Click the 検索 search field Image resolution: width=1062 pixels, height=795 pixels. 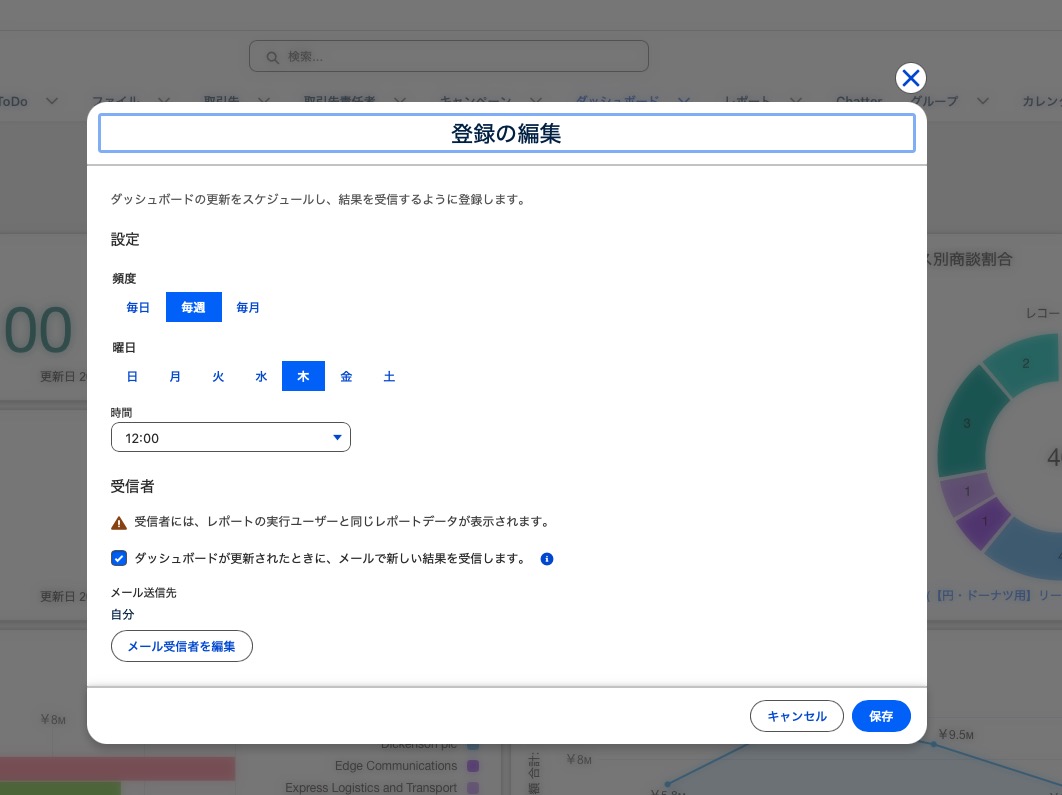448,56
